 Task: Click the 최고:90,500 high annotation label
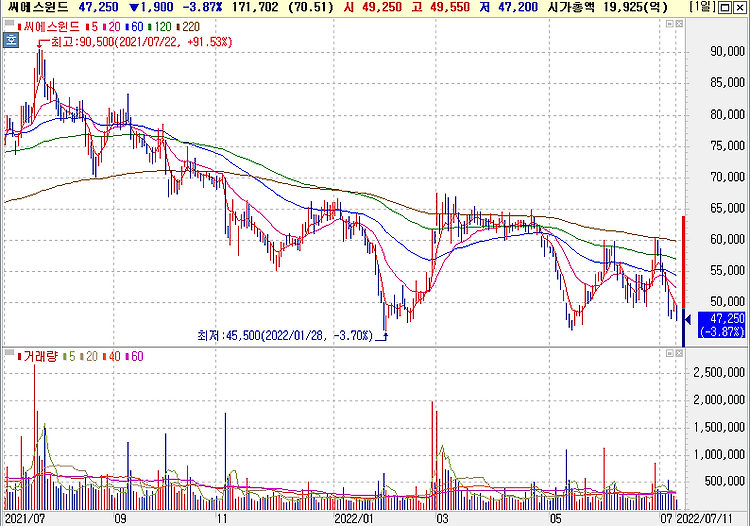tap(141, 42)
